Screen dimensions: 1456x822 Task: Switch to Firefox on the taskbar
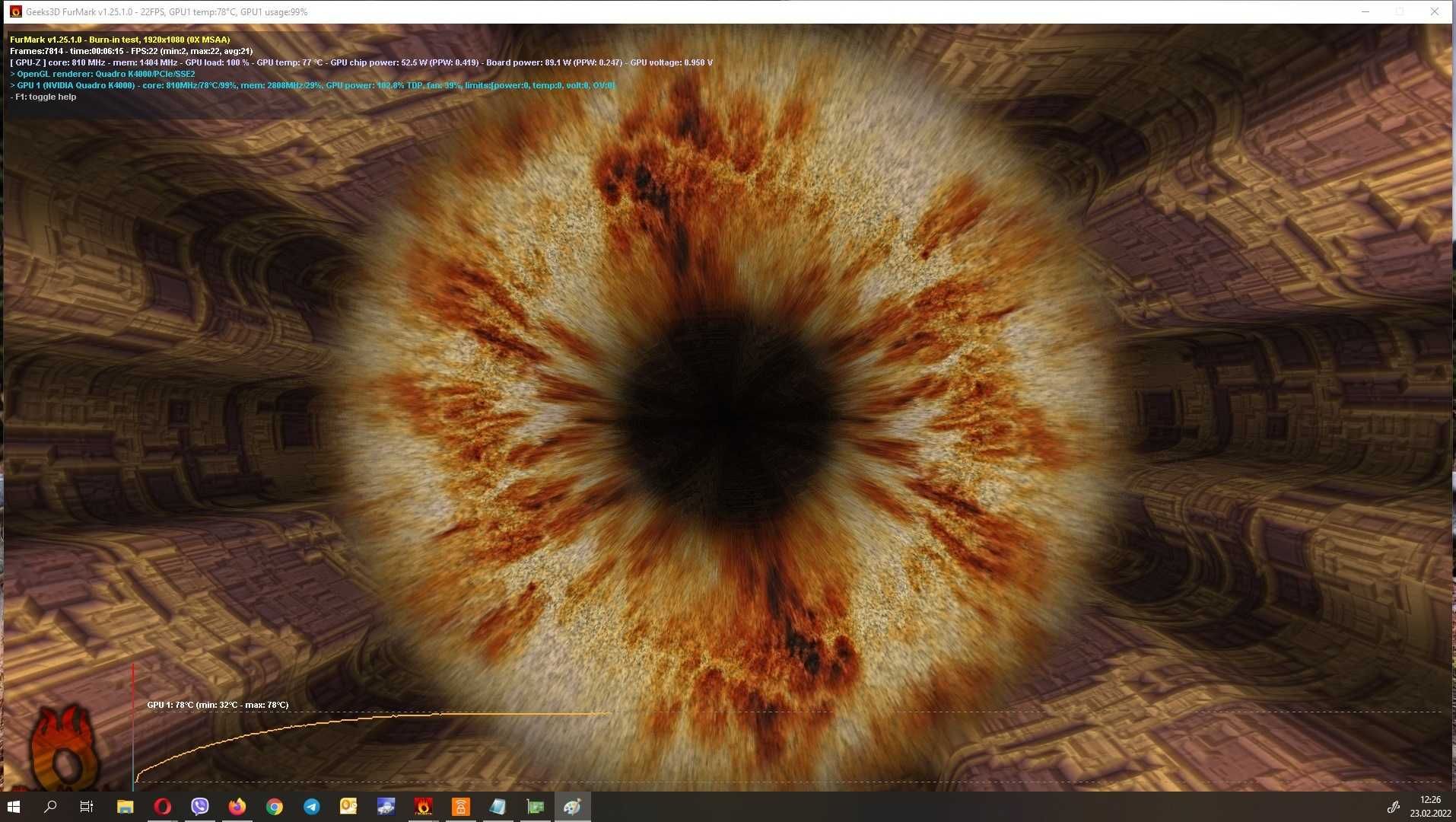pos(237,807)
